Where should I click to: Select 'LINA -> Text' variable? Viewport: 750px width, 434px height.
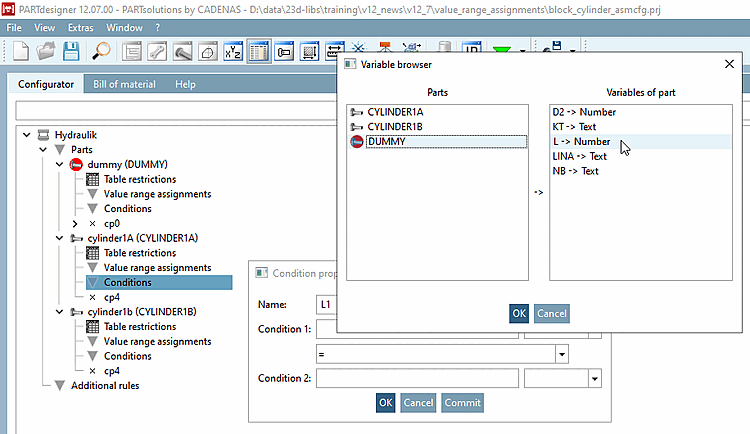(640, 156)
